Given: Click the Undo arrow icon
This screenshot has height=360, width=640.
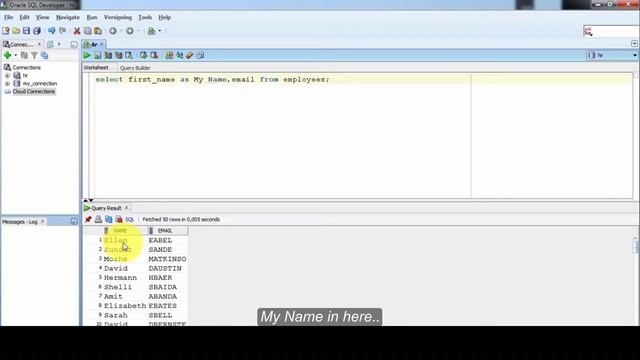Looking at the screenshot, I should tap(51, 31).
